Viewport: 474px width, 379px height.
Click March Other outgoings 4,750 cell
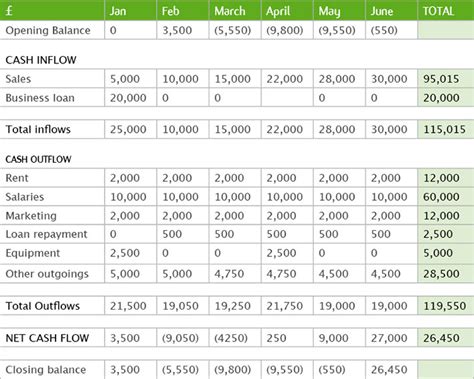pyautogui.click(x=235, y=274)
